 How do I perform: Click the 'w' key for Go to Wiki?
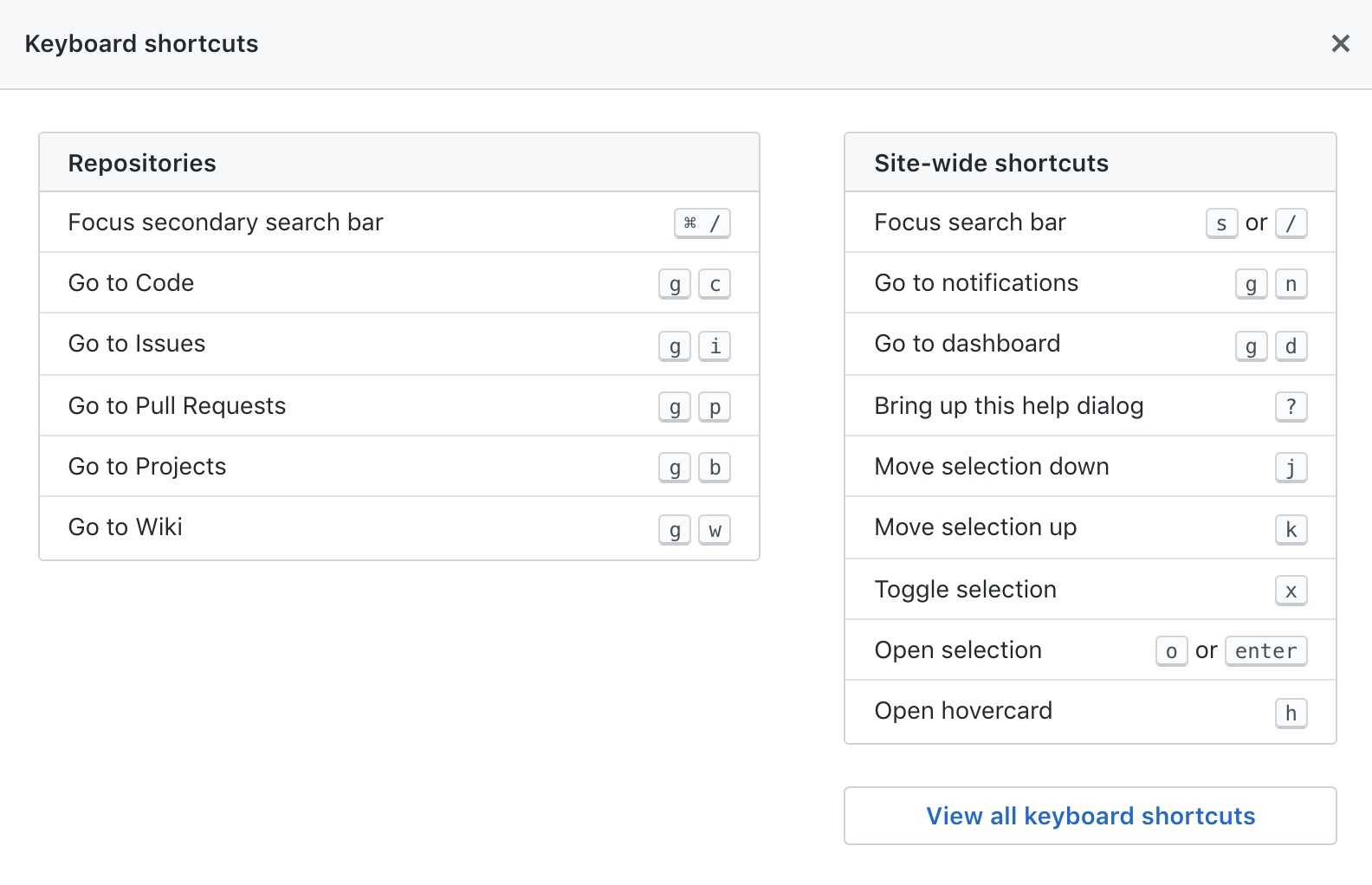pos(715,530)
